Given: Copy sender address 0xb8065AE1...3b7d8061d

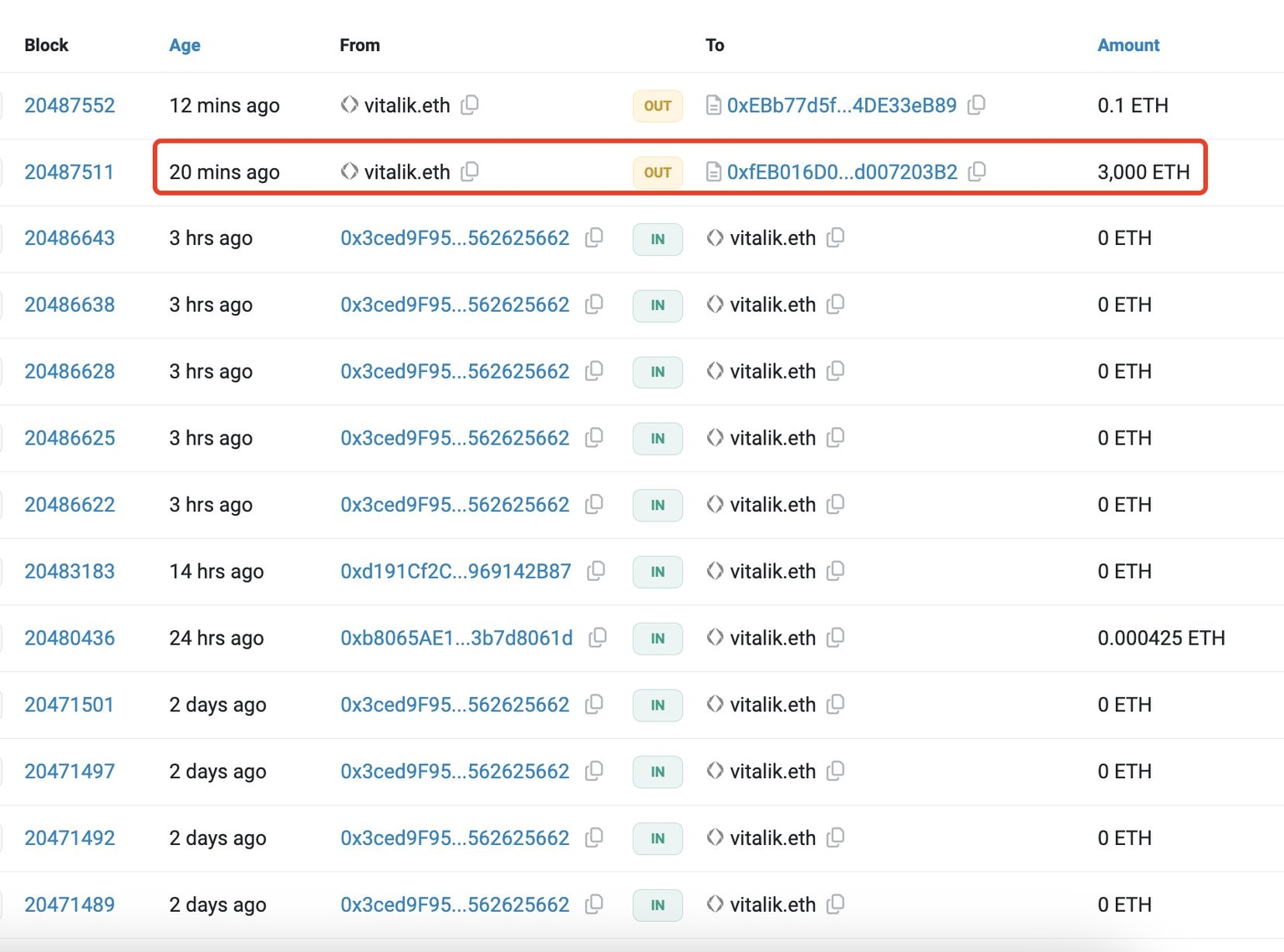Looking at the screenshot, I should point(598,638).
